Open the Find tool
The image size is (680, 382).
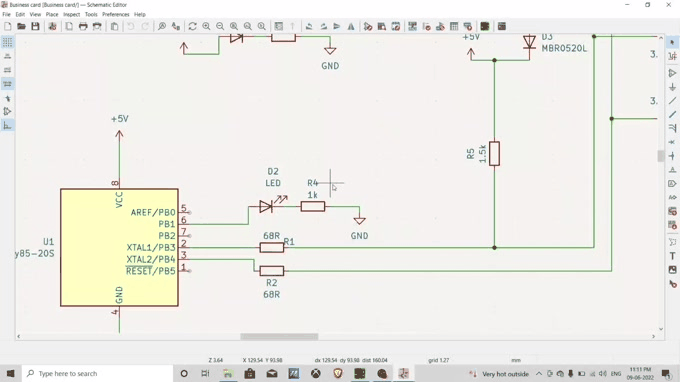pyautogui.click(x=162, y=26)
